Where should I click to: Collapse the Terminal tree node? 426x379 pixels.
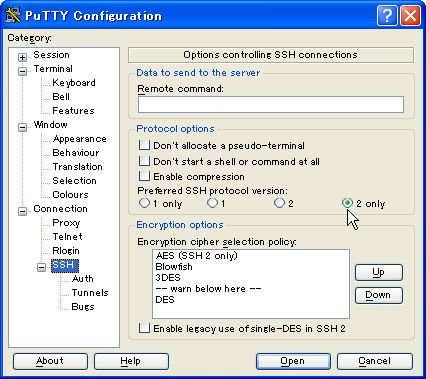[x=22, y=71]
